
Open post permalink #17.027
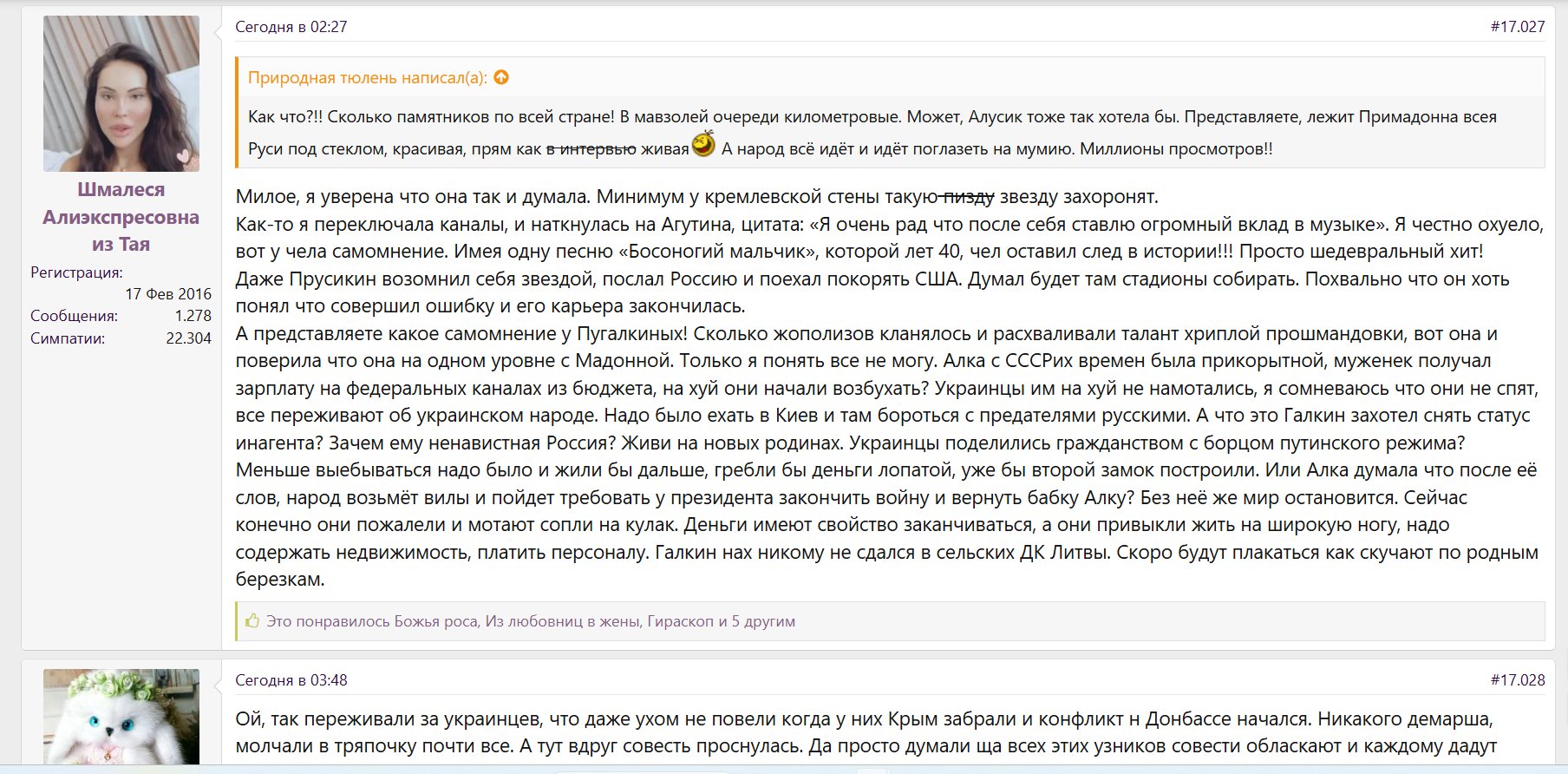pos(1518,27)
